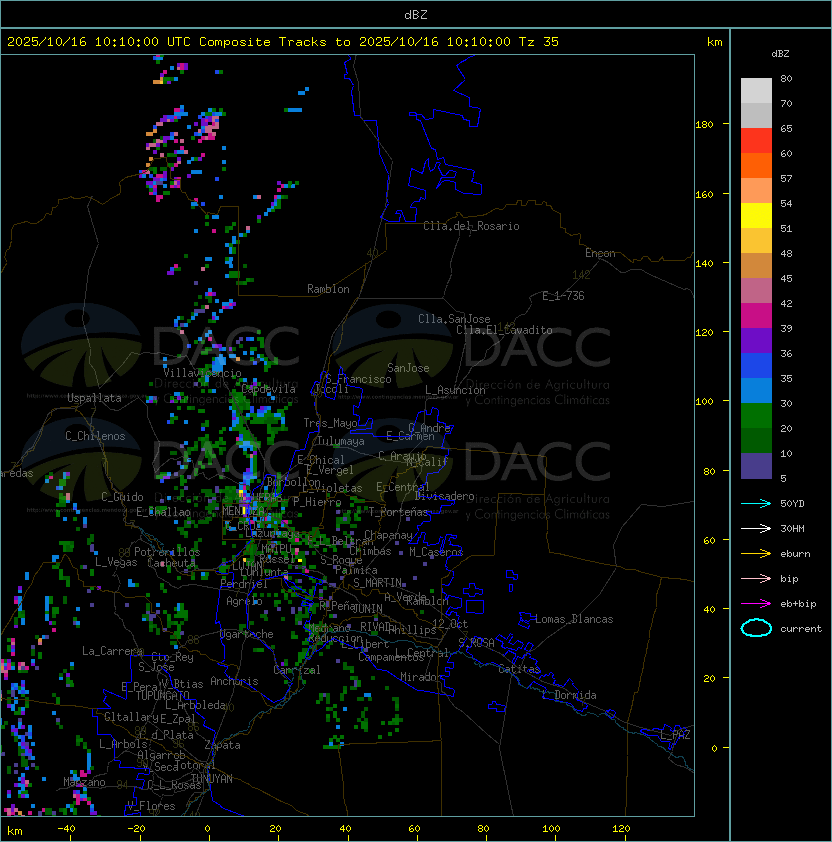Click the 'Perdriel' place label
This screenshot has height=842, width=832.
[244, 584]
